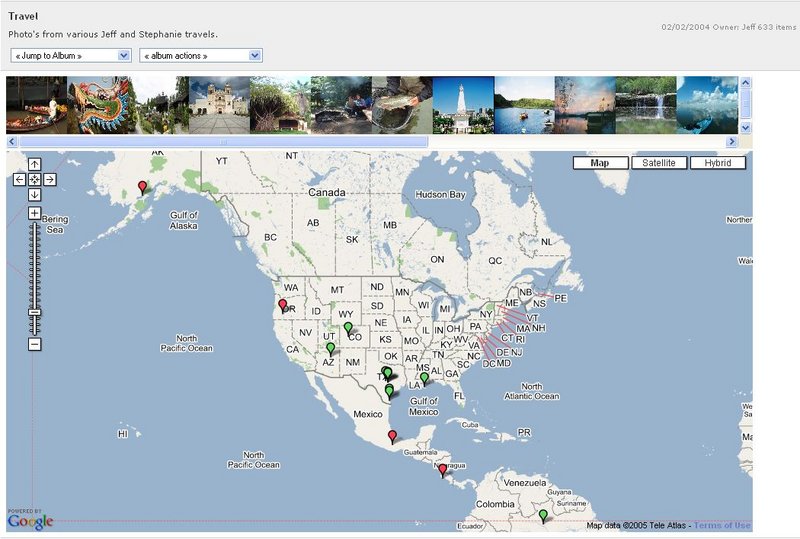Switch map to Satellite view
The width and height of the screenshot is (800, 539).
point(658,163)
